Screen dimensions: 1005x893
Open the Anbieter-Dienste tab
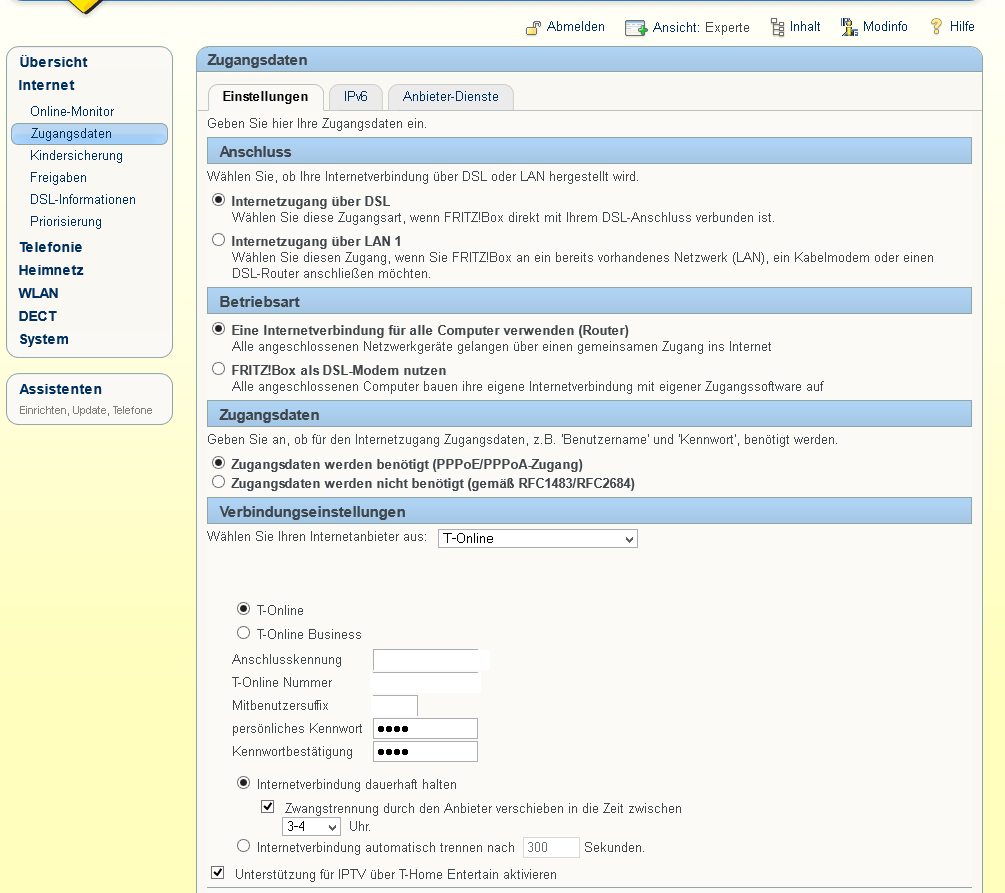point(451,97)
